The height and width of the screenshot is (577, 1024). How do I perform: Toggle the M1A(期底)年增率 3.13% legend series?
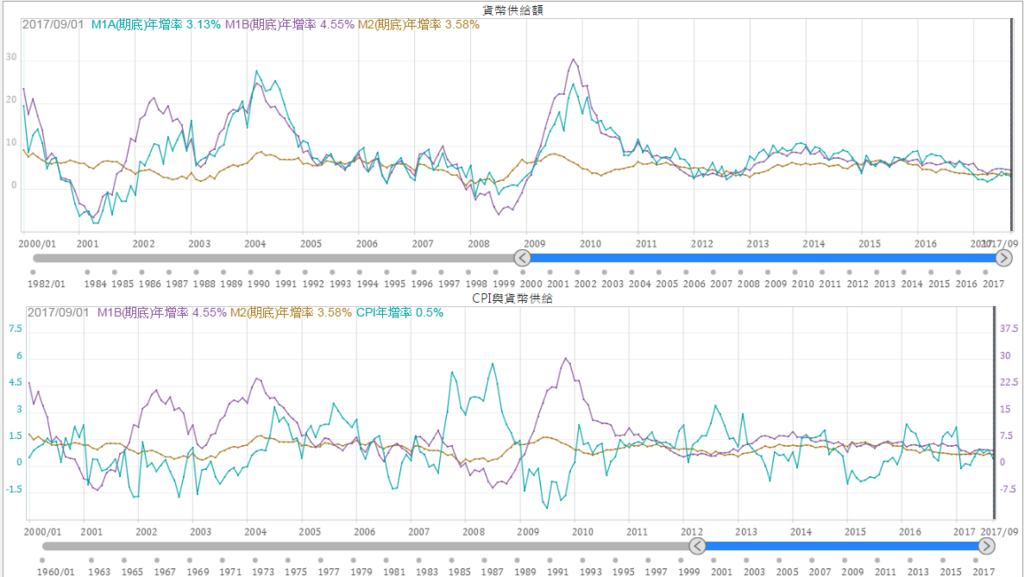pyautogui.click(x=155, y=25)
